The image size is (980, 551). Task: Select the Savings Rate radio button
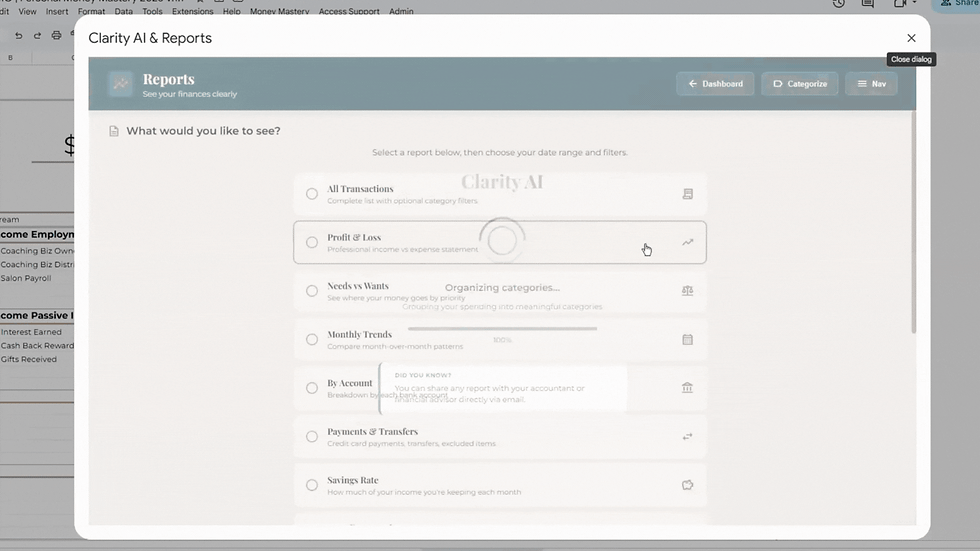(x=312, y=485)
